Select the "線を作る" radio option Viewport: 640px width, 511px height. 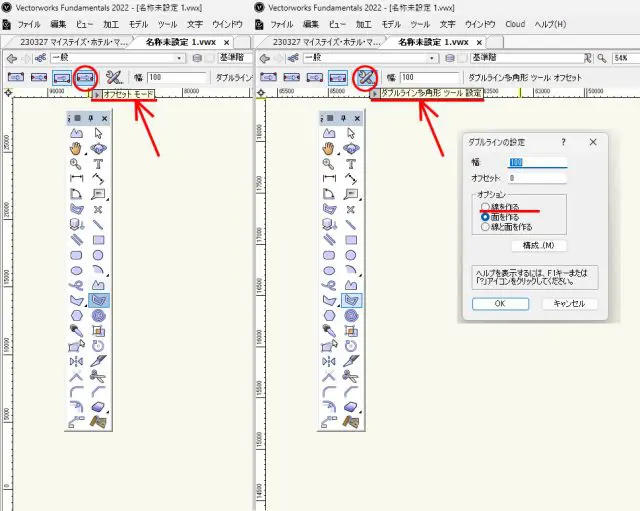point(486,206)
